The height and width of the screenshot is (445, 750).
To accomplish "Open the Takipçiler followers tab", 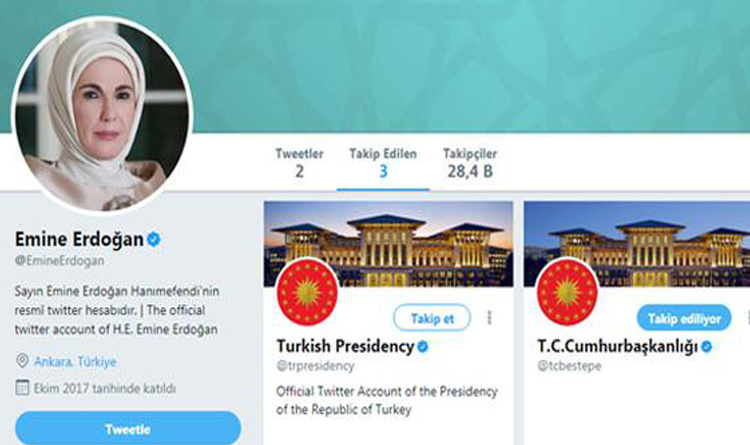I will click(470, 163).
